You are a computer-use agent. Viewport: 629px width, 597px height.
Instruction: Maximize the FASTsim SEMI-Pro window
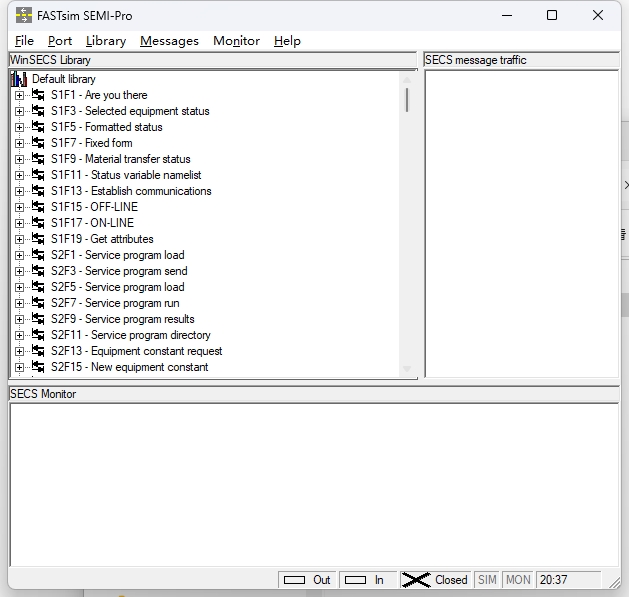(x=552, y=15)
